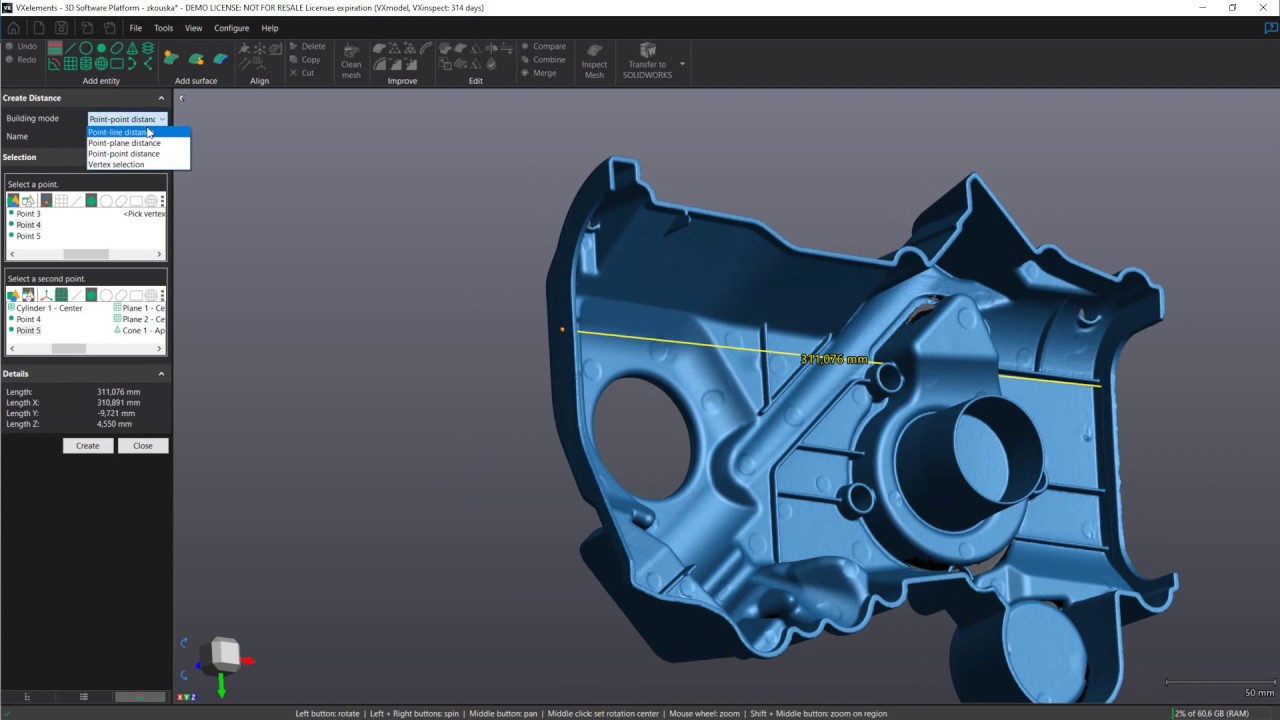
Task: Open the Tools menu
Action: tap(163, 28)
